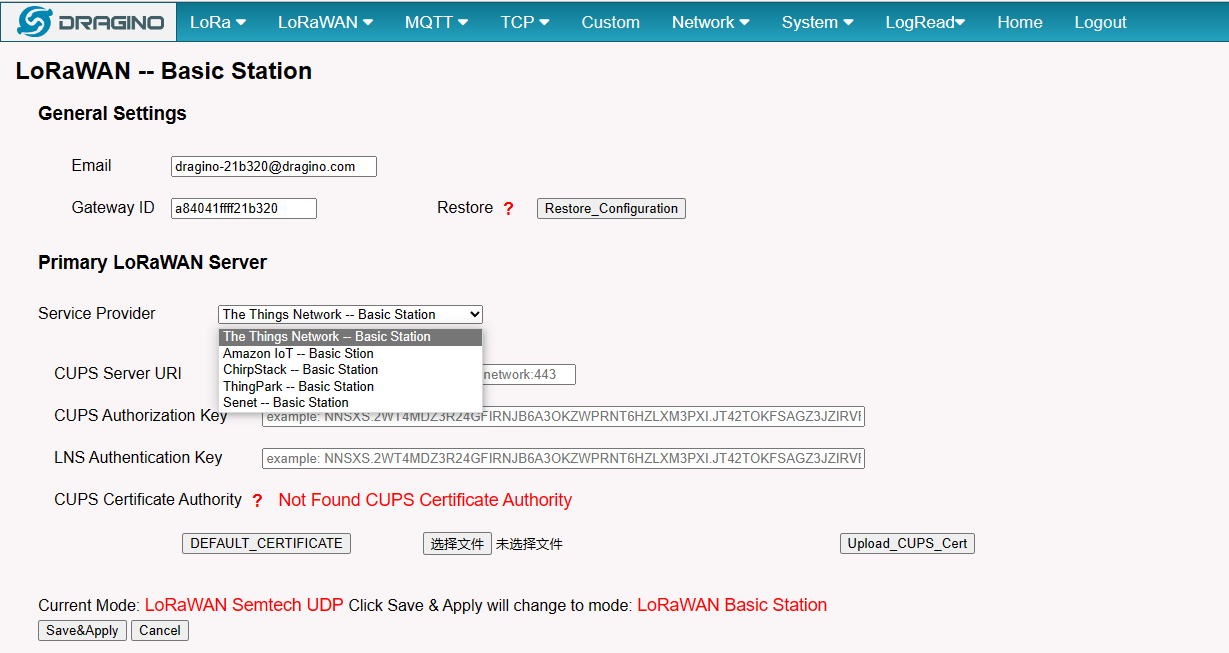This screenshot has height=653, width=1229.
Task: Click the DEFAULT_CERTIFICATE button
Action: [x=266, y=543]
